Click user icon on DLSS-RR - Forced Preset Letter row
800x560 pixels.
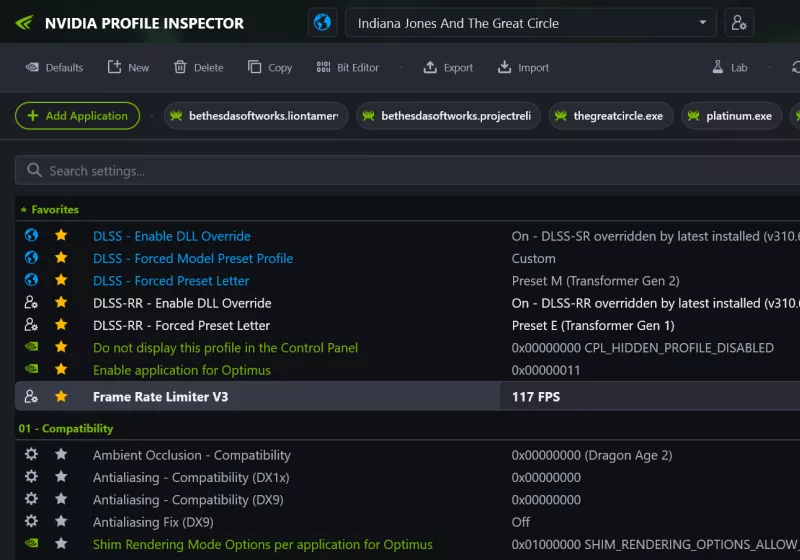tap(31, 324)
